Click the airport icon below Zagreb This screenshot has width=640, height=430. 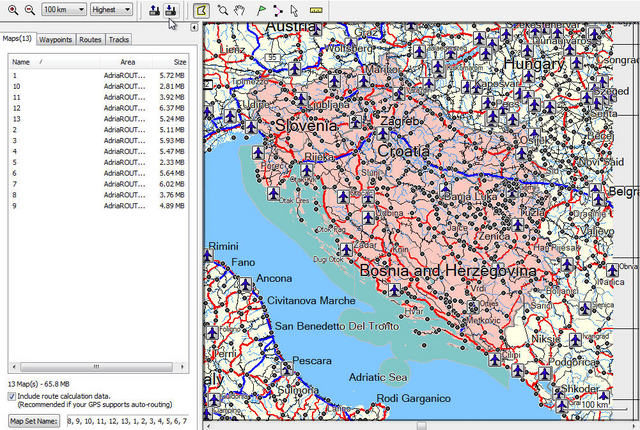(382, 133)
